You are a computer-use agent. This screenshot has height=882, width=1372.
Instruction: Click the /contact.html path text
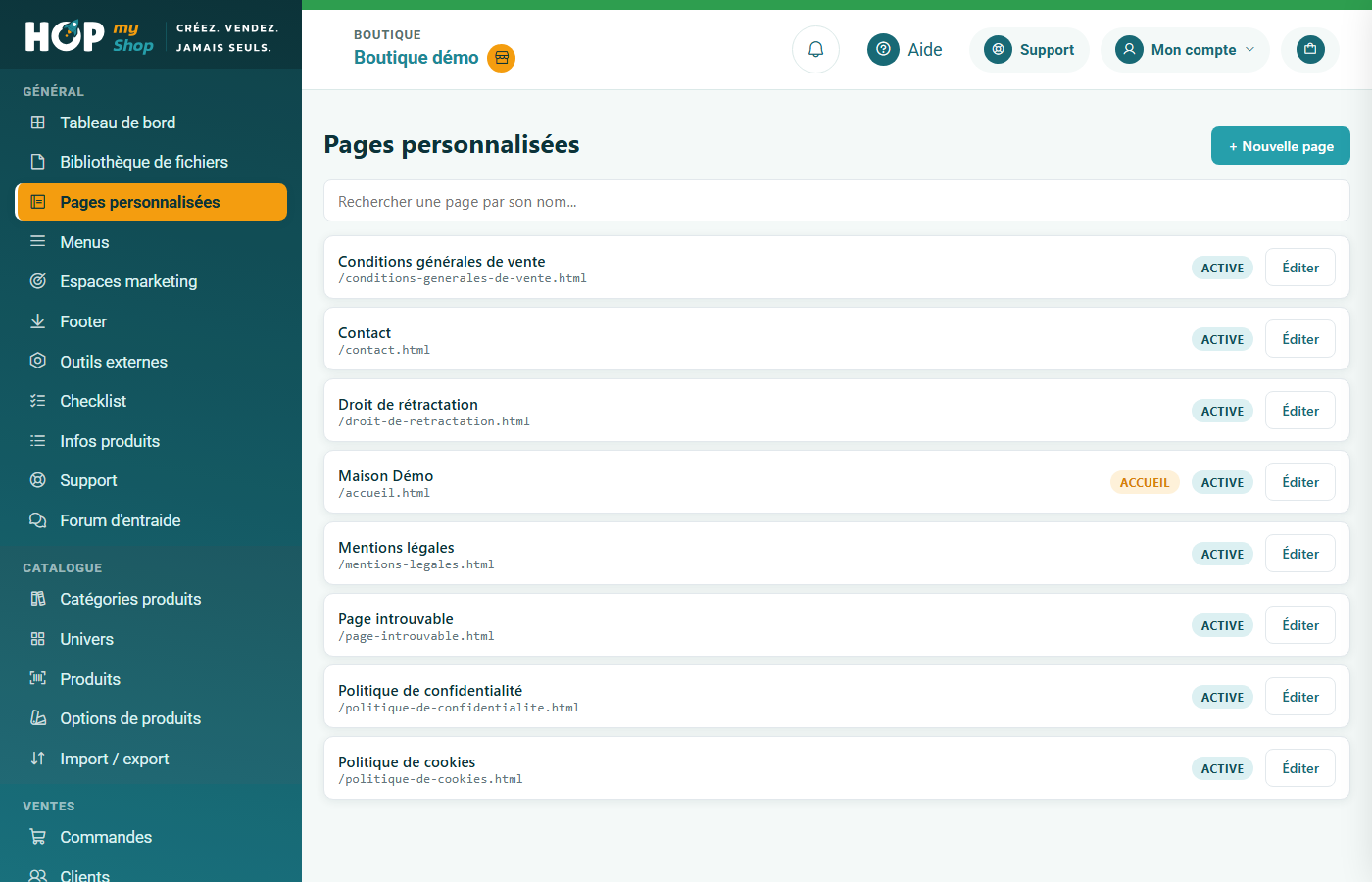pyautogui.click(x=384, y=350)
